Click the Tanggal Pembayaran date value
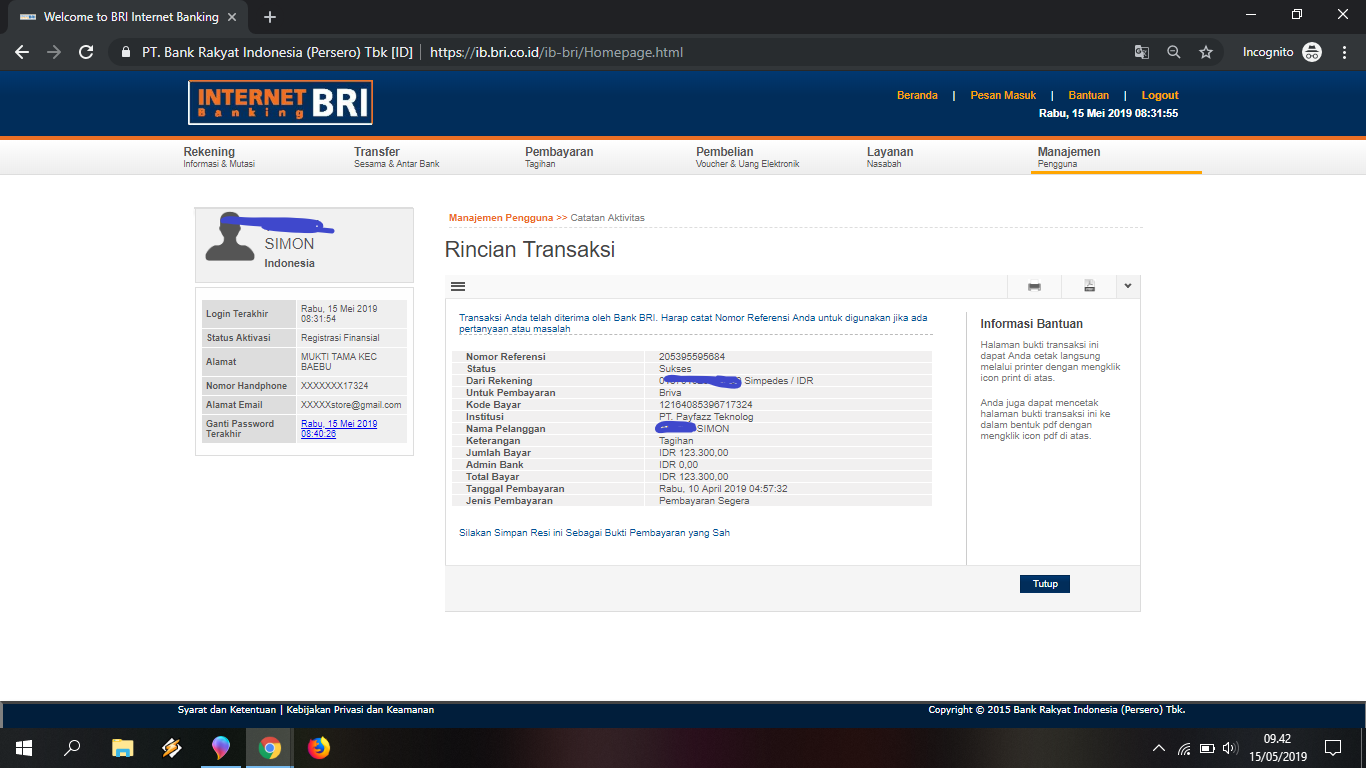Image resolution: width=1366 pixels, height=768 pixels. pos(723,489)
